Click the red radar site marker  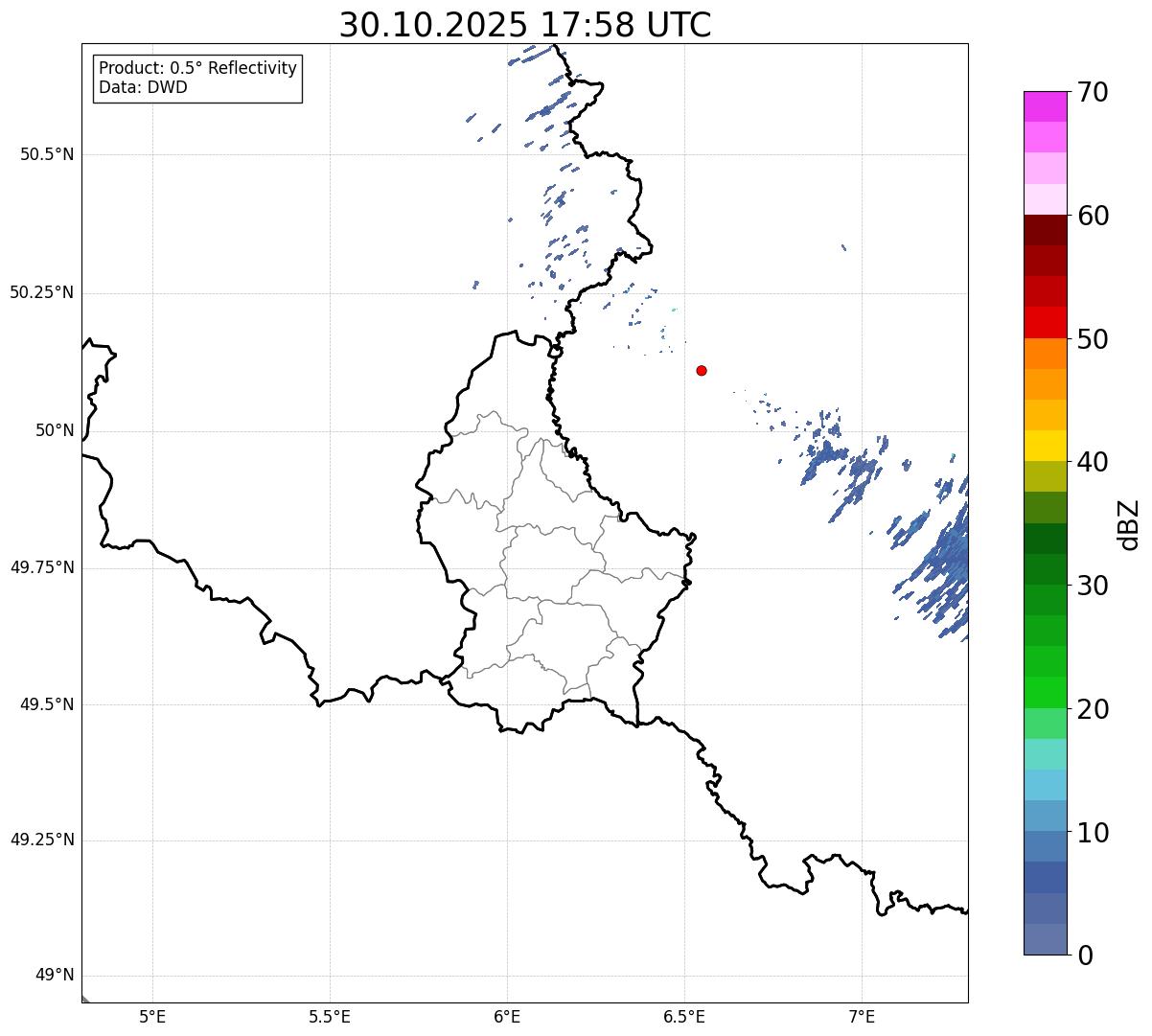tap(702, 370)
